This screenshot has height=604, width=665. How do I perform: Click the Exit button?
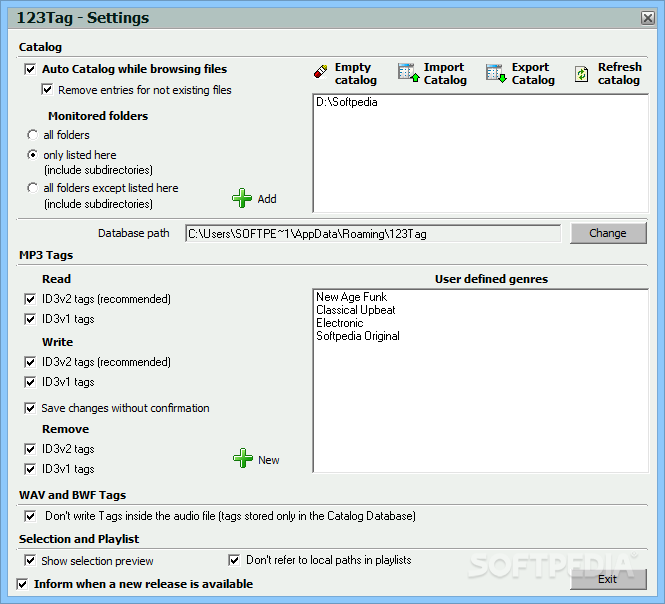(608, 579)
